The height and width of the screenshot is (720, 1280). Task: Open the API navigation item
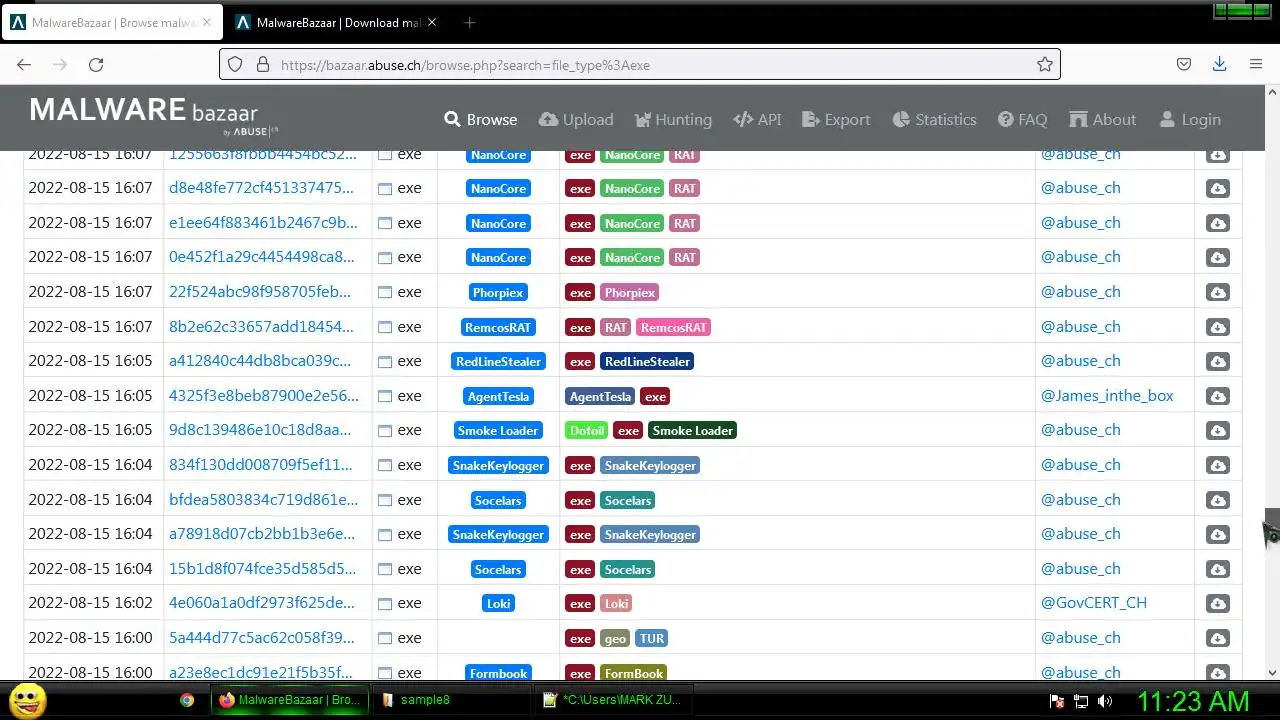[x=757, y=119]
